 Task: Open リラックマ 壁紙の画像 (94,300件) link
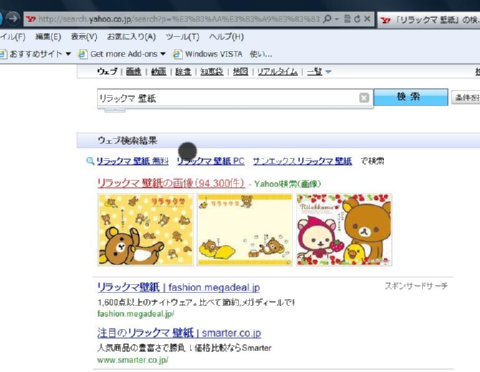tap(171, 183)
